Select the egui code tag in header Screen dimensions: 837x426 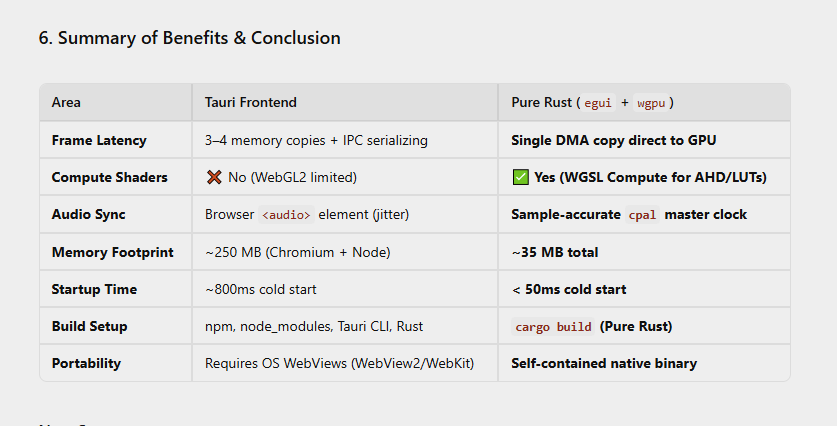598,102
